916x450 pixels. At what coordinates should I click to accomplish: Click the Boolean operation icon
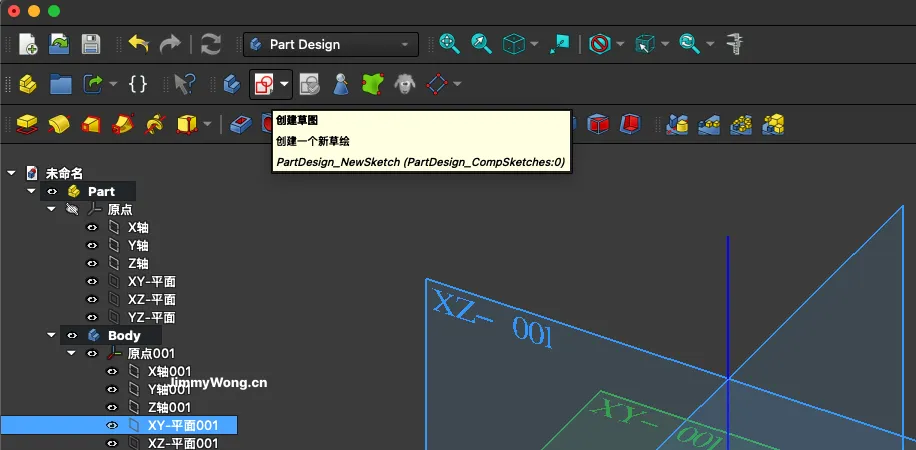[678, 125]
